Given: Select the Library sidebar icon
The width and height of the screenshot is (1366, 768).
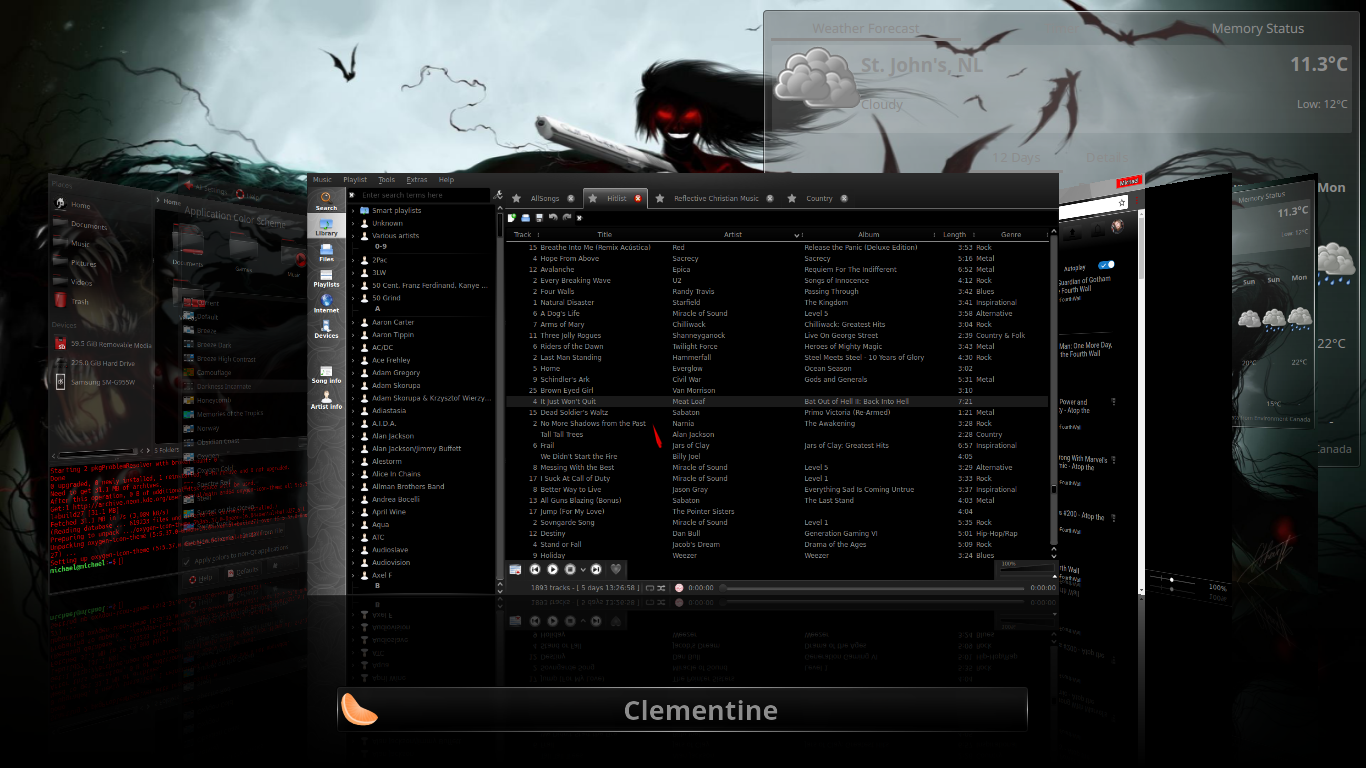Looking at the screenshot, I should click(326, 226).
